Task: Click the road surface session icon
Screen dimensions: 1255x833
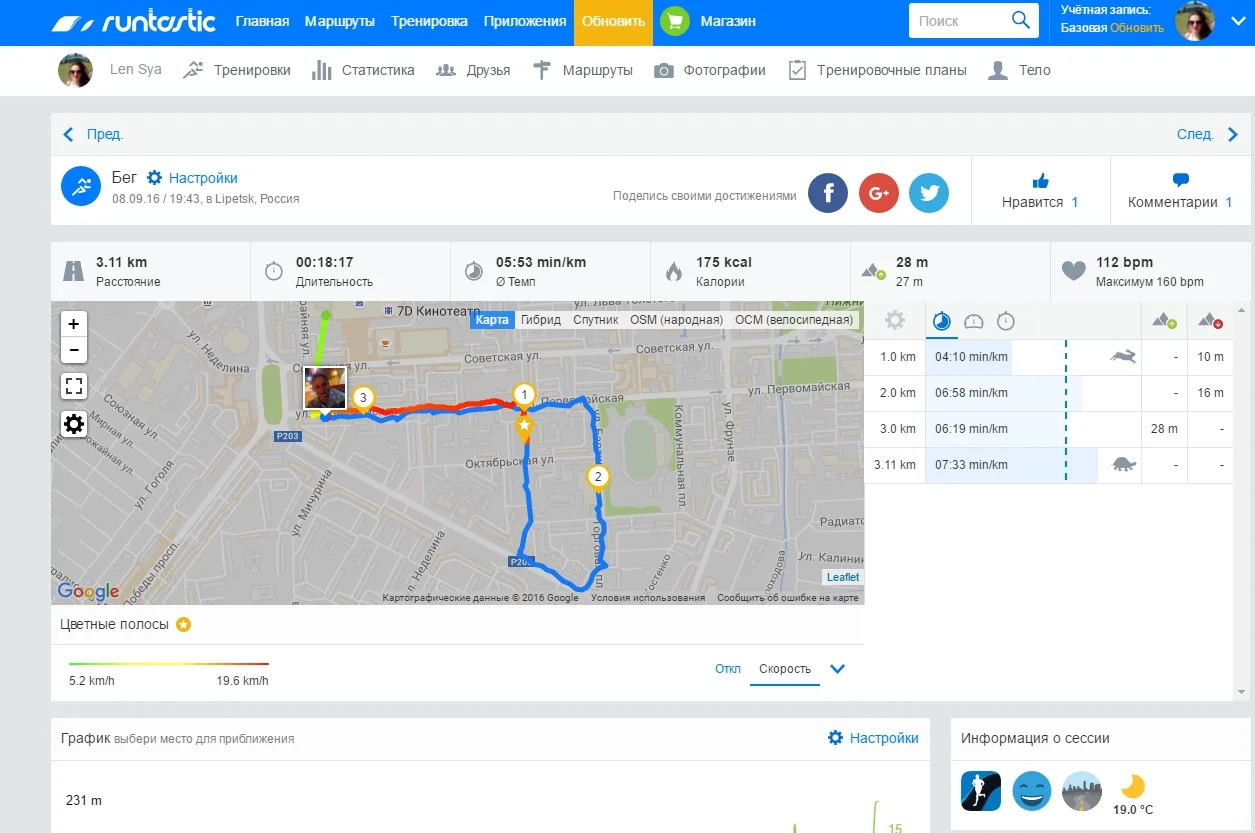Action: click(x=1082, y=791)
